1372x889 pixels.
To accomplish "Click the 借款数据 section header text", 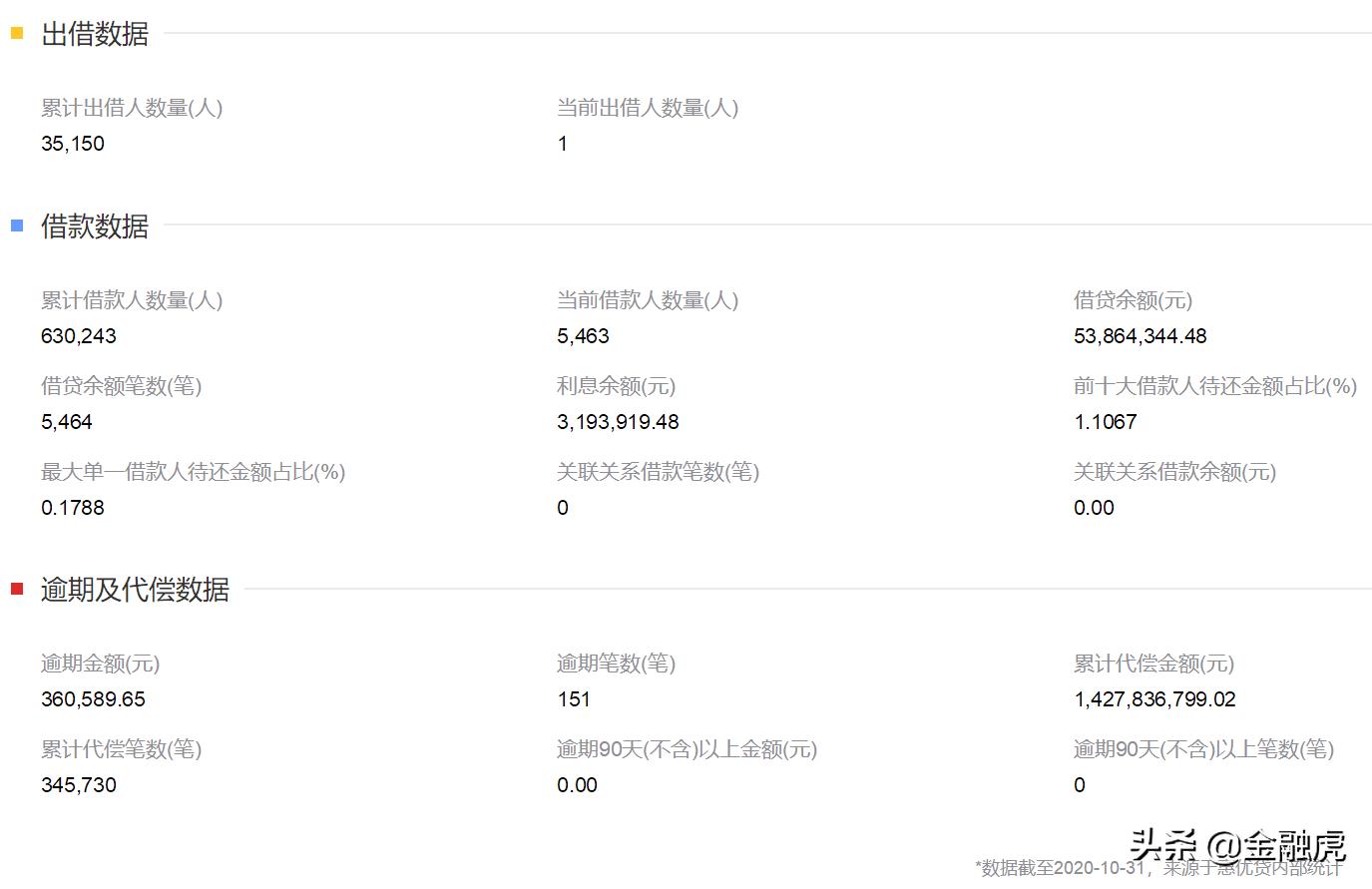I will (x=94, y=226).
